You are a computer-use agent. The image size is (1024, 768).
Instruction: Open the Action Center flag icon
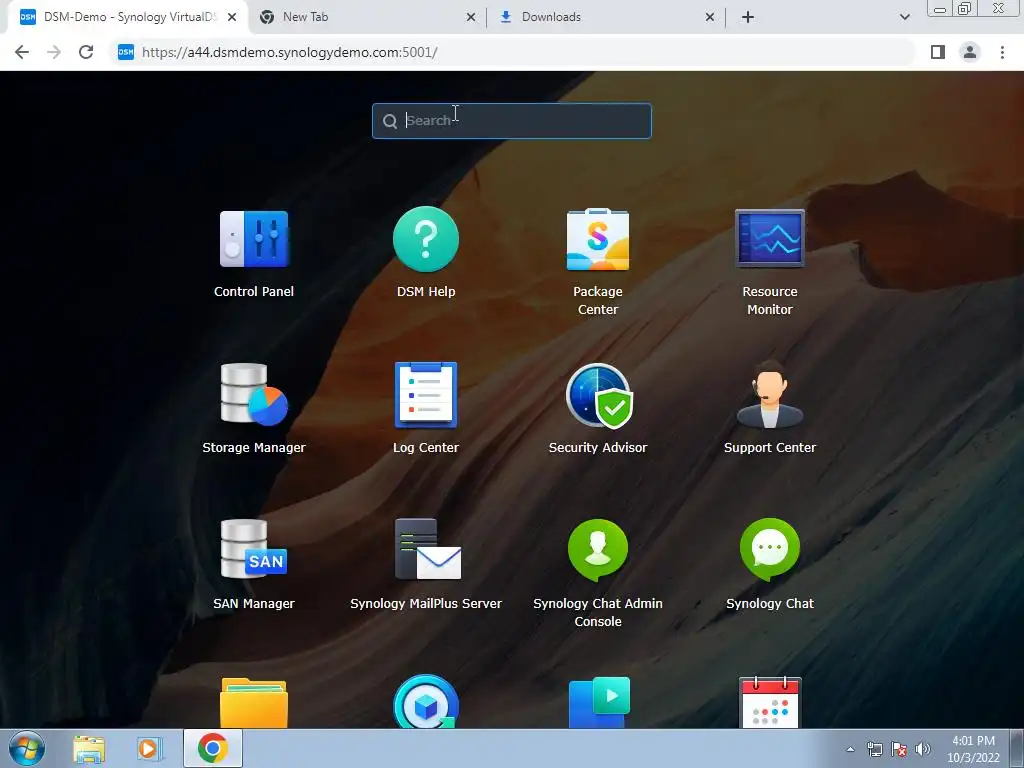[x=899, y=749]
